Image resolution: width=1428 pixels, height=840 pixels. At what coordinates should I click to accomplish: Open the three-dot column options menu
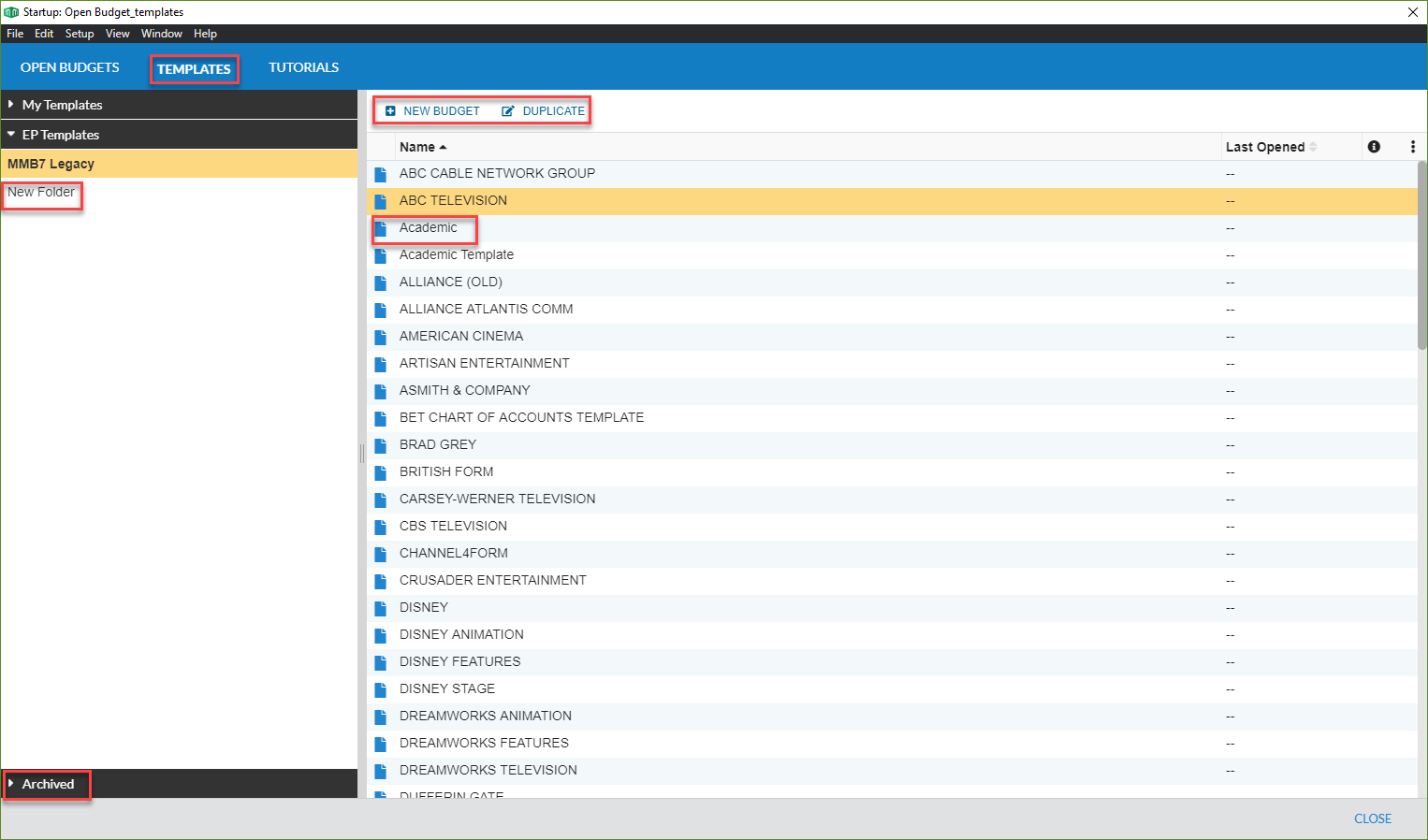click(x=1413, y=147)
